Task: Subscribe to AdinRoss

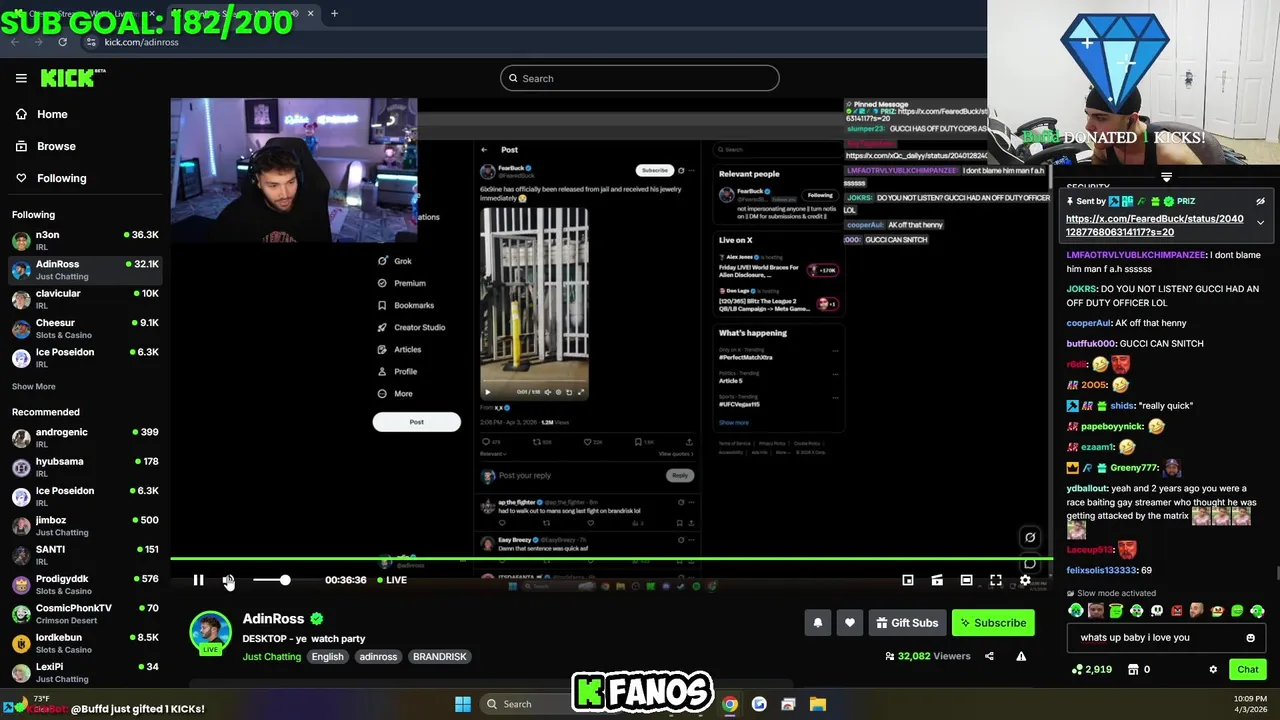Action: [993, 623]
